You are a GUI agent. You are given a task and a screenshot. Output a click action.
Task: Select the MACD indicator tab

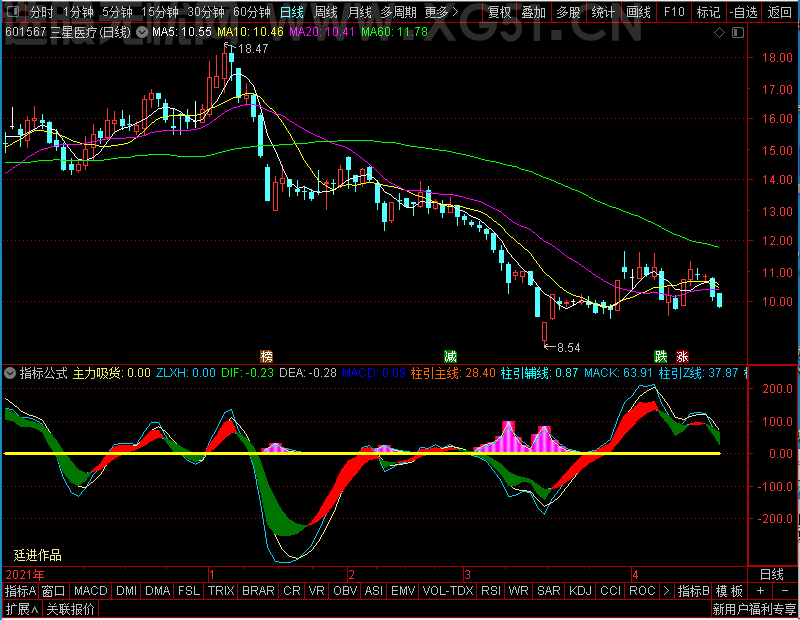[x=91, y=591]
